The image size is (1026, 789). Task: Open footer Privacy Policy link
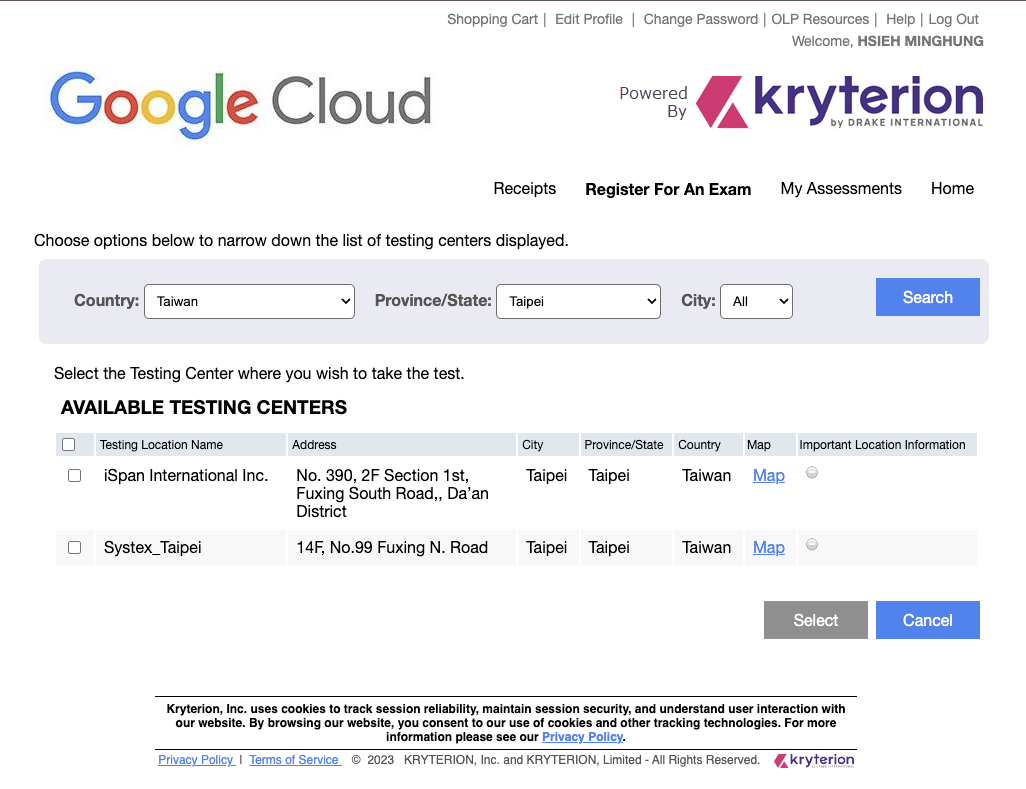(196, 760)
